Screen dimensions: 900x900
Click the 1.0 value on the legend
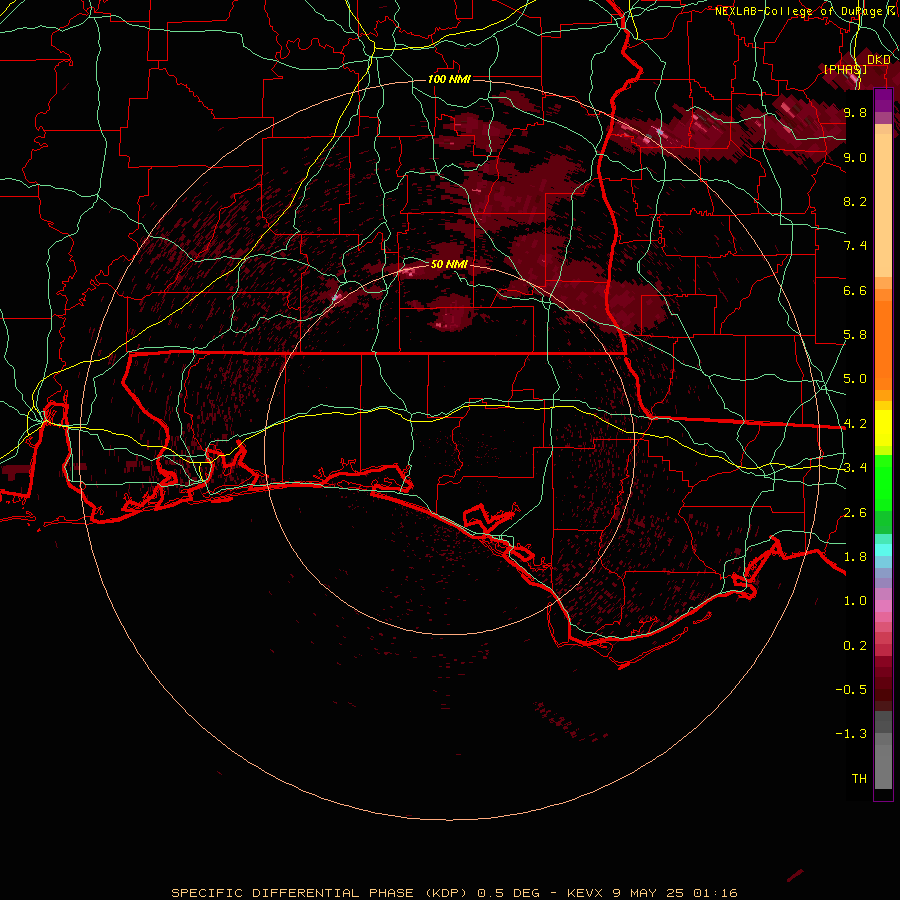855,601
